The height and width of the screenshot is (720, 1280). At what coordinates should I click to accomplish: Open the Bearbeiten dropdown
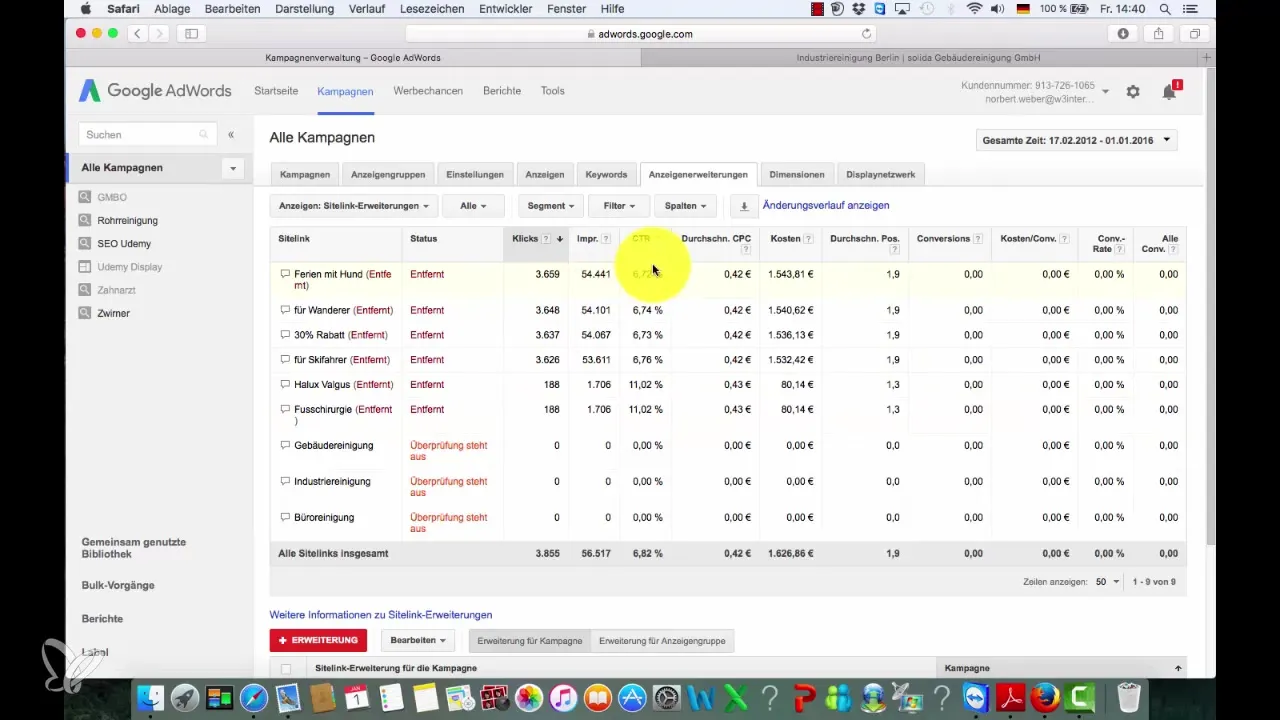(419, 640)
